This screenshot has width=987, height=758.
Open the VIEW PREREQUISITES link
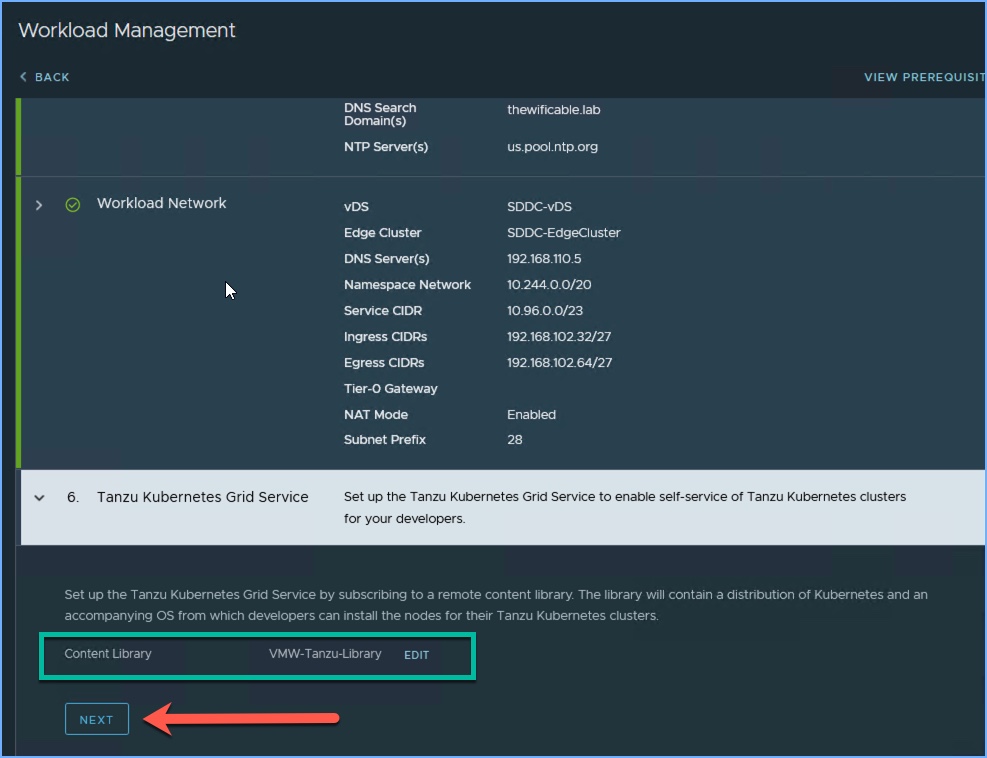924,77
